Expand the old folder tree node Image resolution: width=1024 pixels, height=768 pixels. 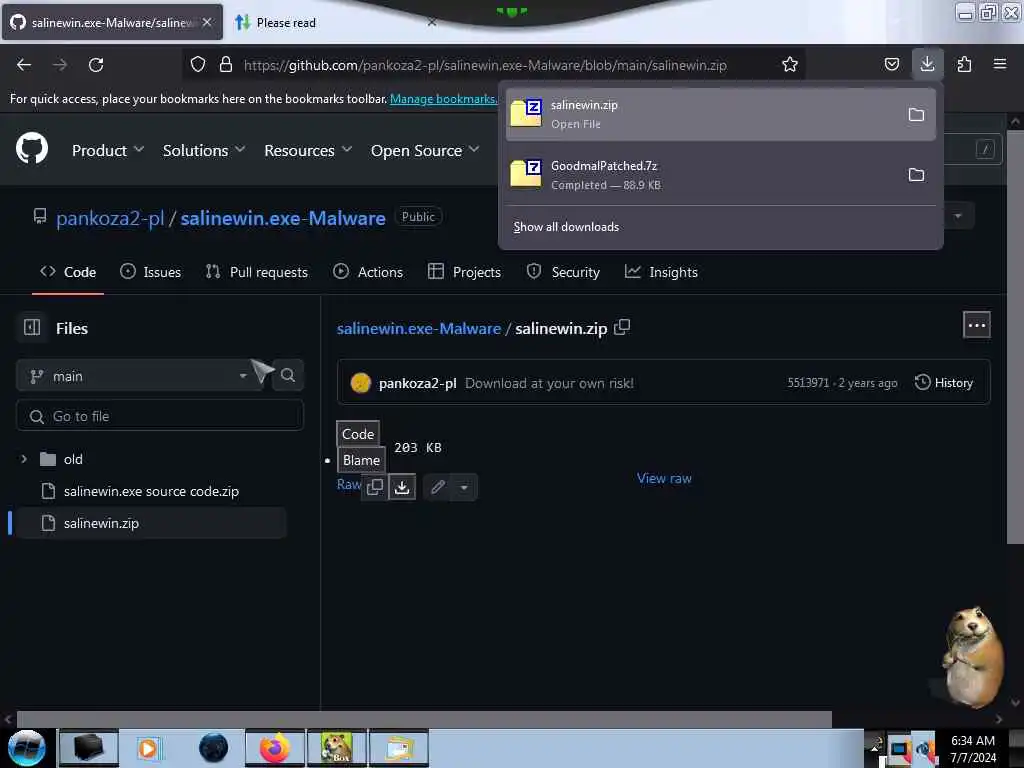24,459
